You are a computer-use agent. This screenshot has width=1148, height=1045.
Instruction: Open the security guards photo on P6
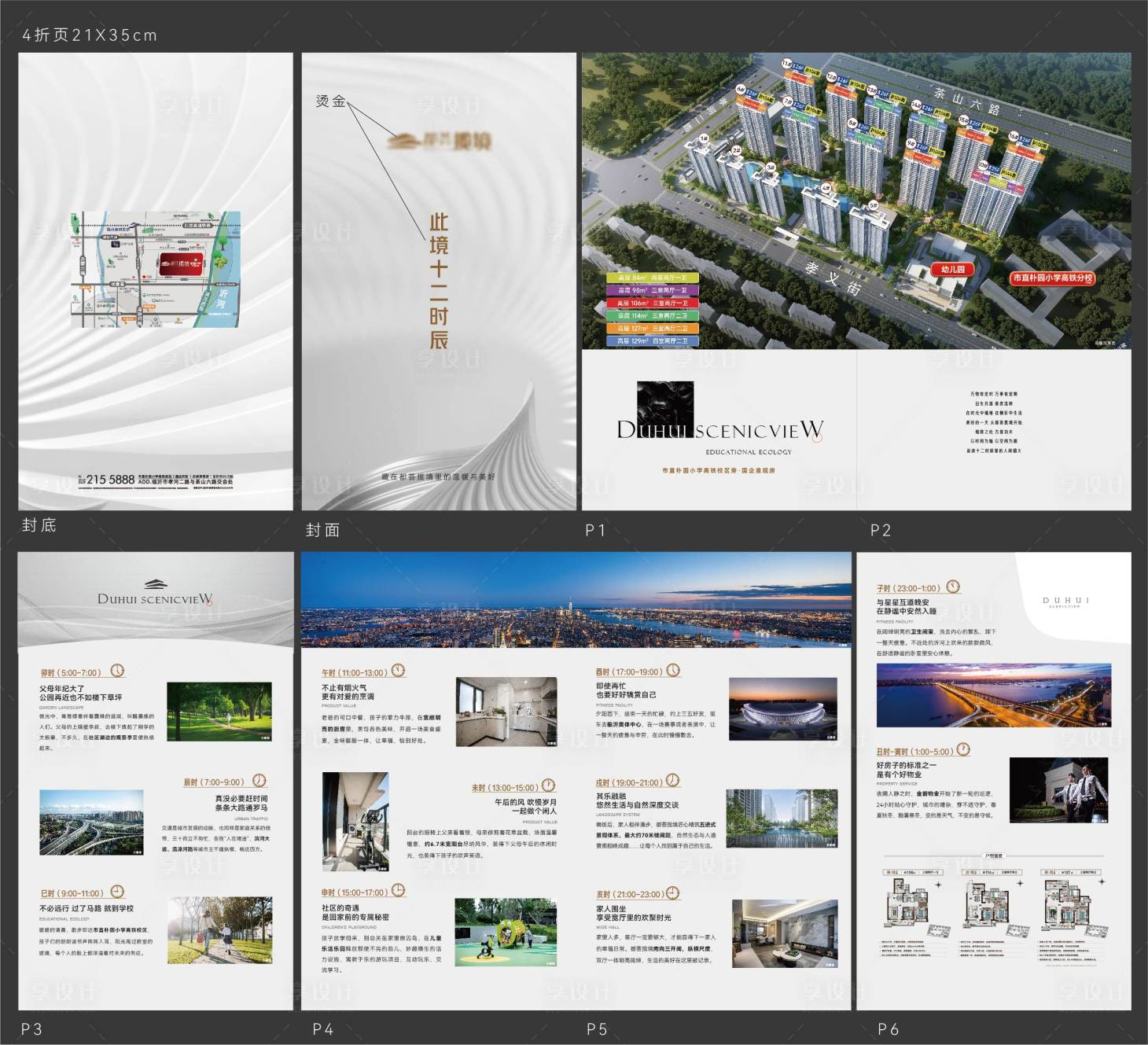pyautogui.click(x=1059, y=790)
